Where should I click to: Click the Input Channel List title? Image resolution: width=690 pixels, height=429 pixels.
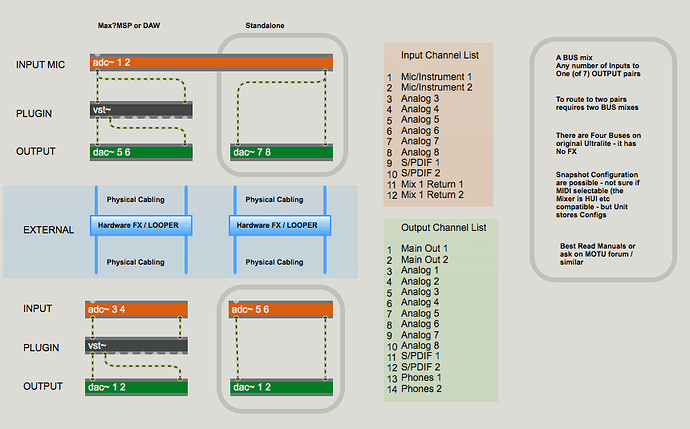[441, 55]
